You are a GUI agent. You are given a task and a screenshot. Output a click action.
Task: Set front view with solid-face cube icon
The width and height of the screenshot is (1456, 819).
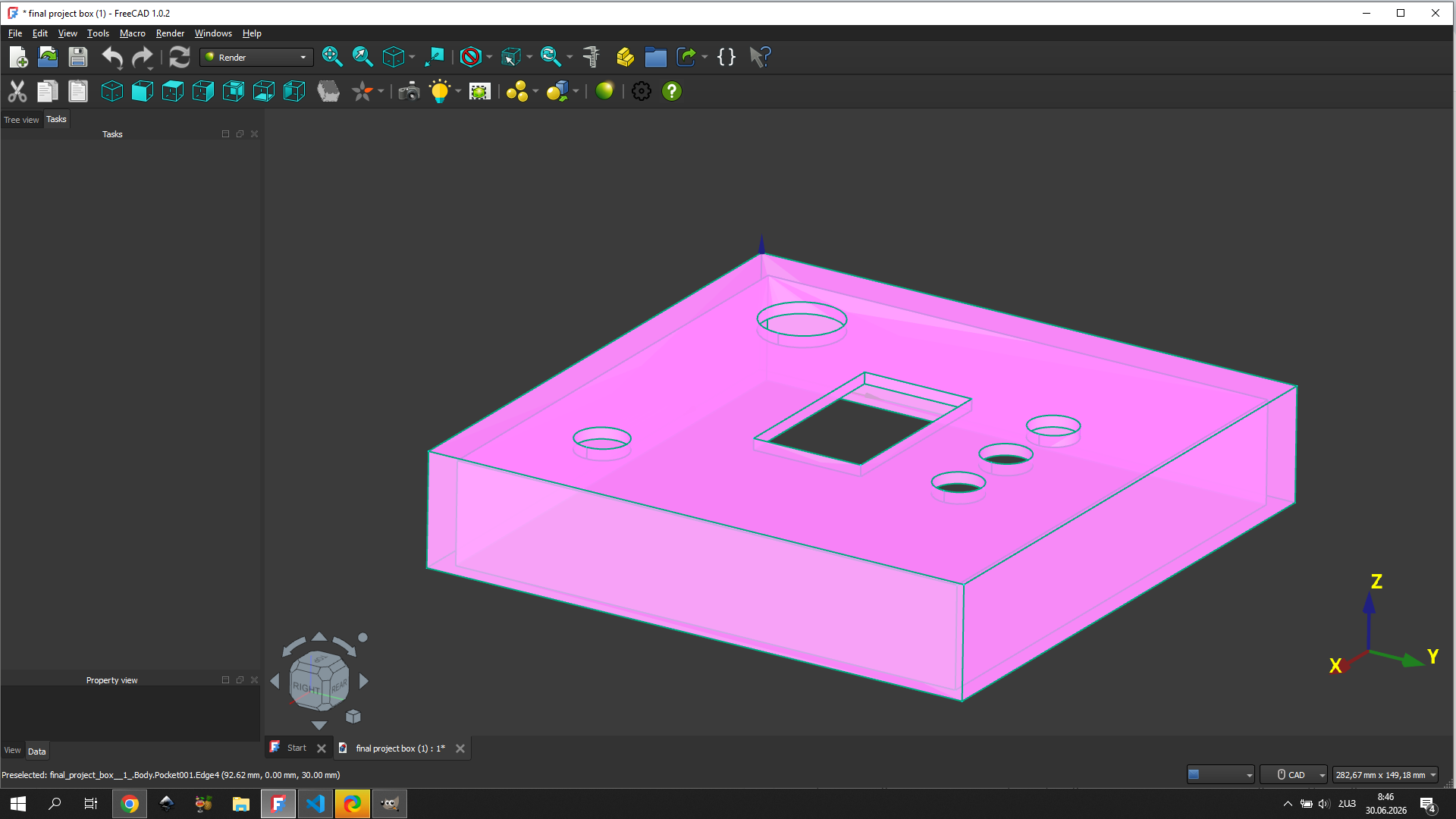[143, 91]
